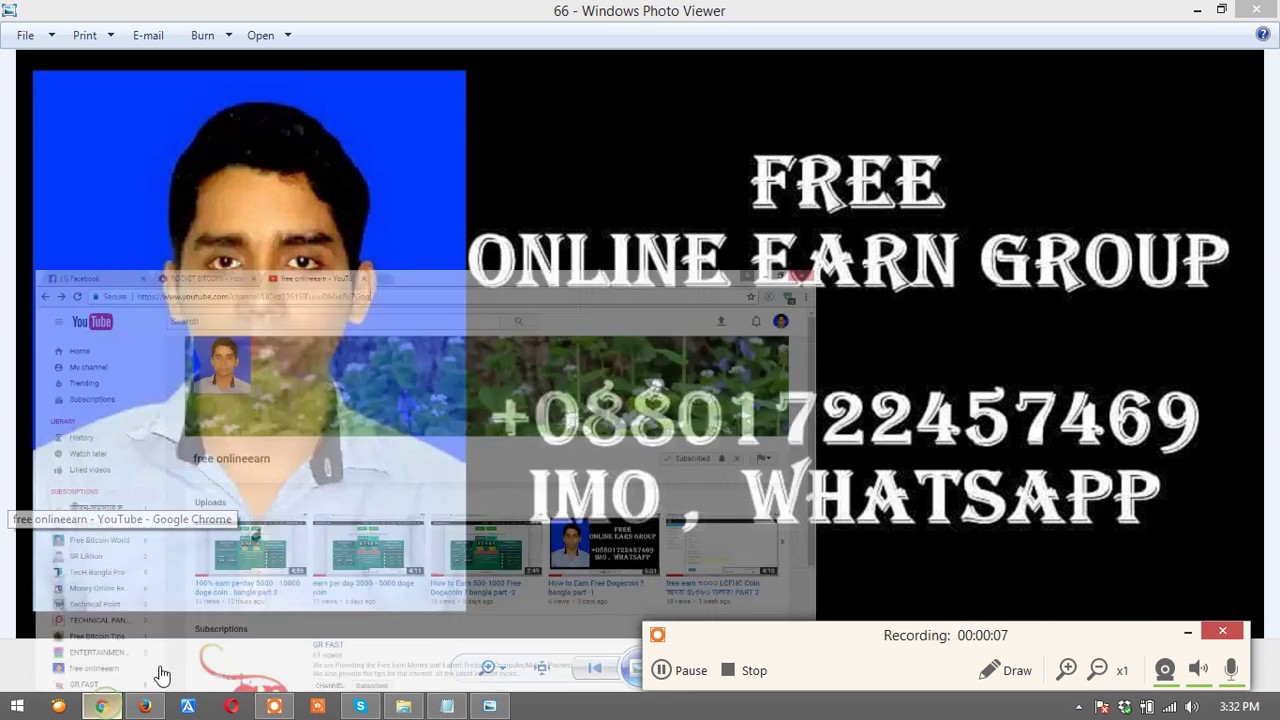Expand the Burn dropdown menu
Viewport: 1280px width, 720px height.
[x=211, y=35]
